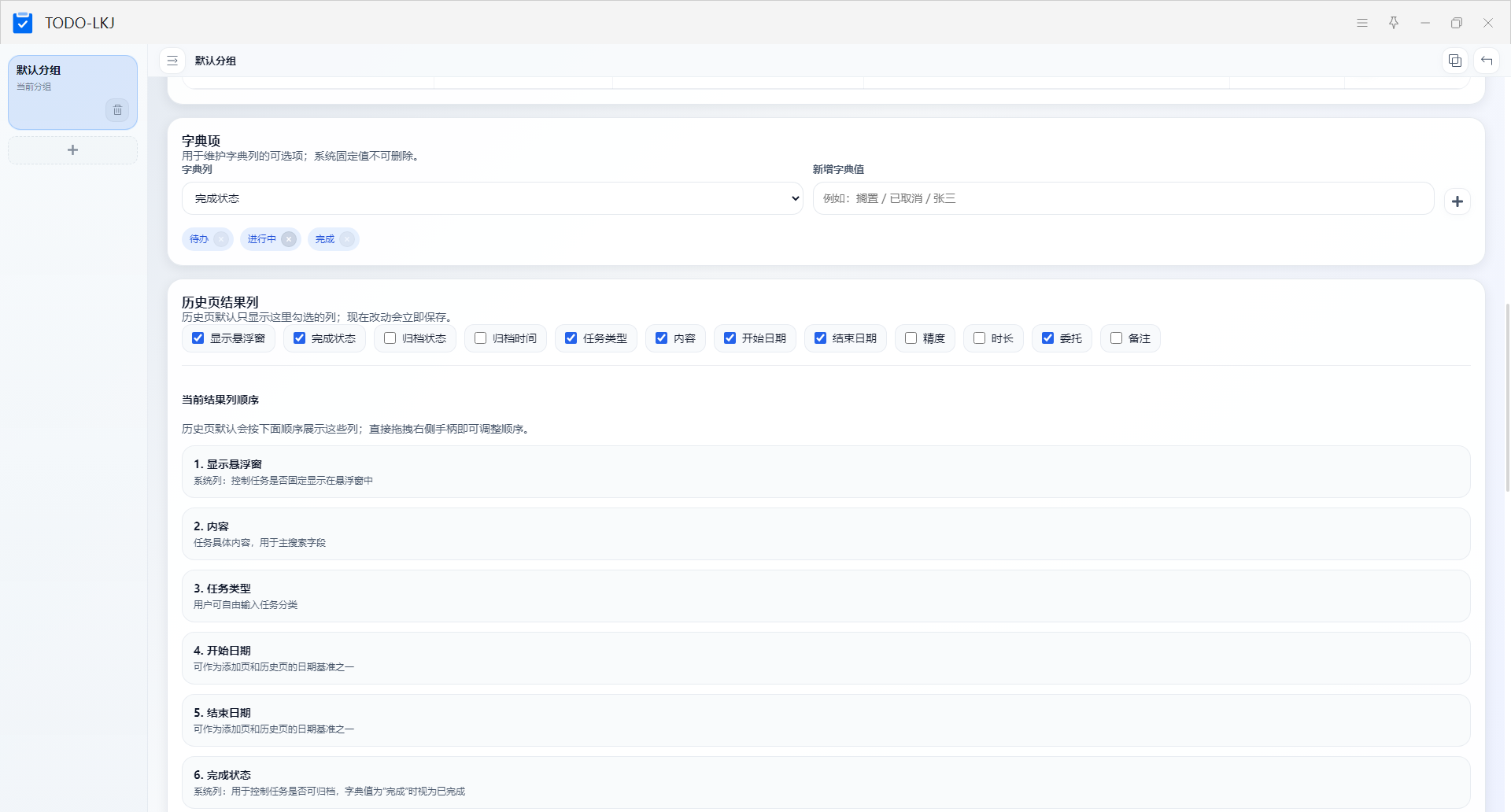This screenshot has height=812, width=1511.
Task: Select the 6. 完成状态 order row
Action: tap(826, 783)
